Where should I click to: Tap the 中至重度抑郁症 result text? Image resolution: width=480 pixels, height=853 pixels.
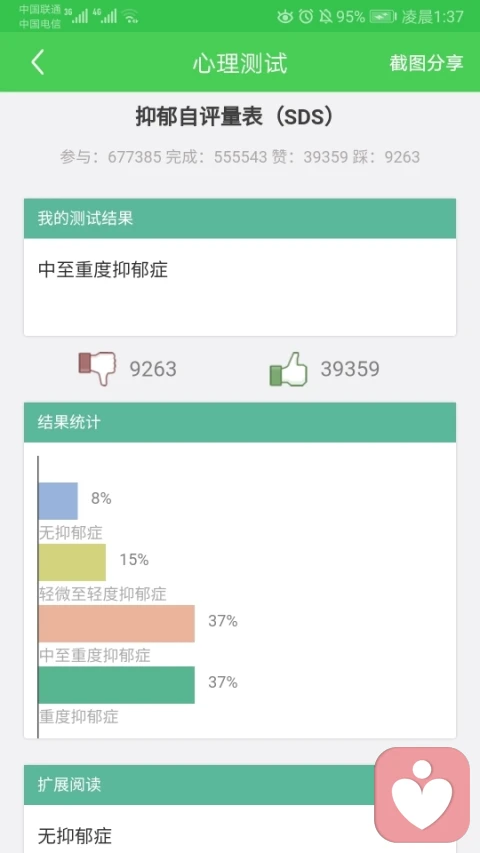point(103,270)
